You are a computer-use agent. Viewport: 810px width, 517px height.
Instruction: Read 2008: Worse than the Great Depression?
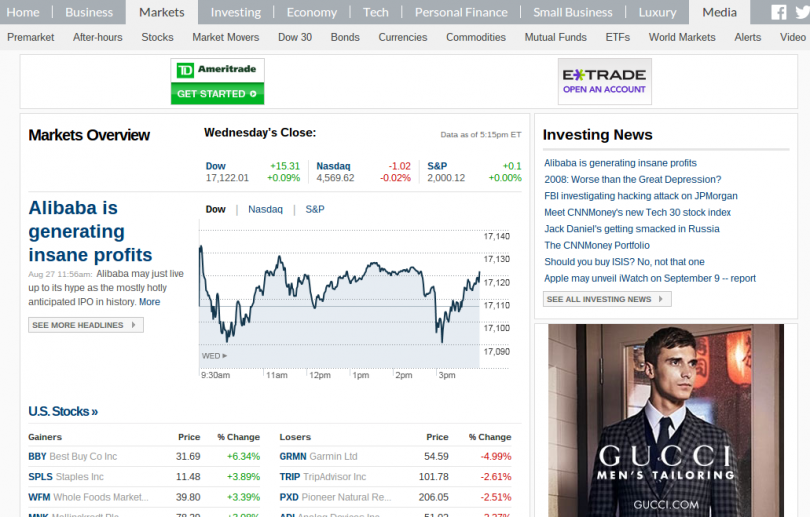click(x=632, y=179)
